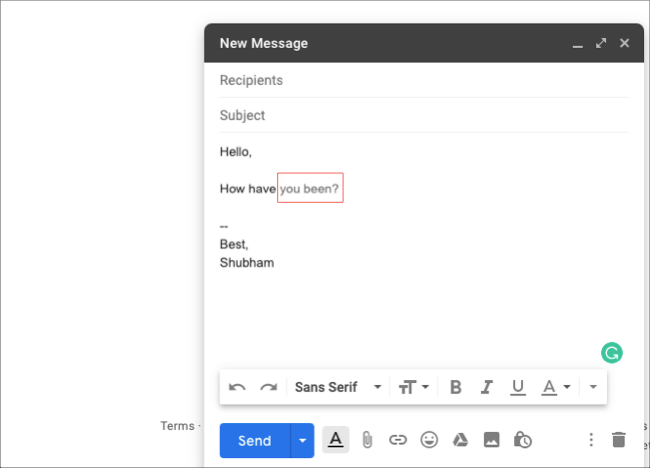Screen dimensions: 650x468
Task: Click the Undo arrow in formatting toolbar
Action: pyautogui.click(x=237, y=388)
